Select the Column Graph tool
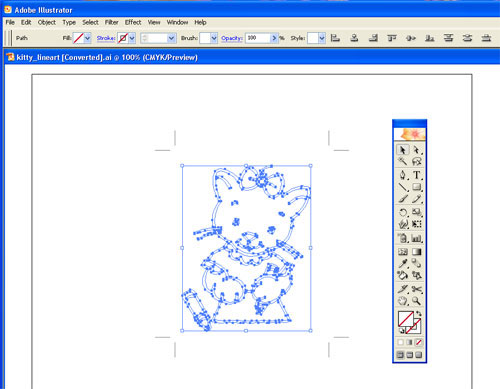The width and height of the screenshot is (500, 389). click(x=417, y=238)
